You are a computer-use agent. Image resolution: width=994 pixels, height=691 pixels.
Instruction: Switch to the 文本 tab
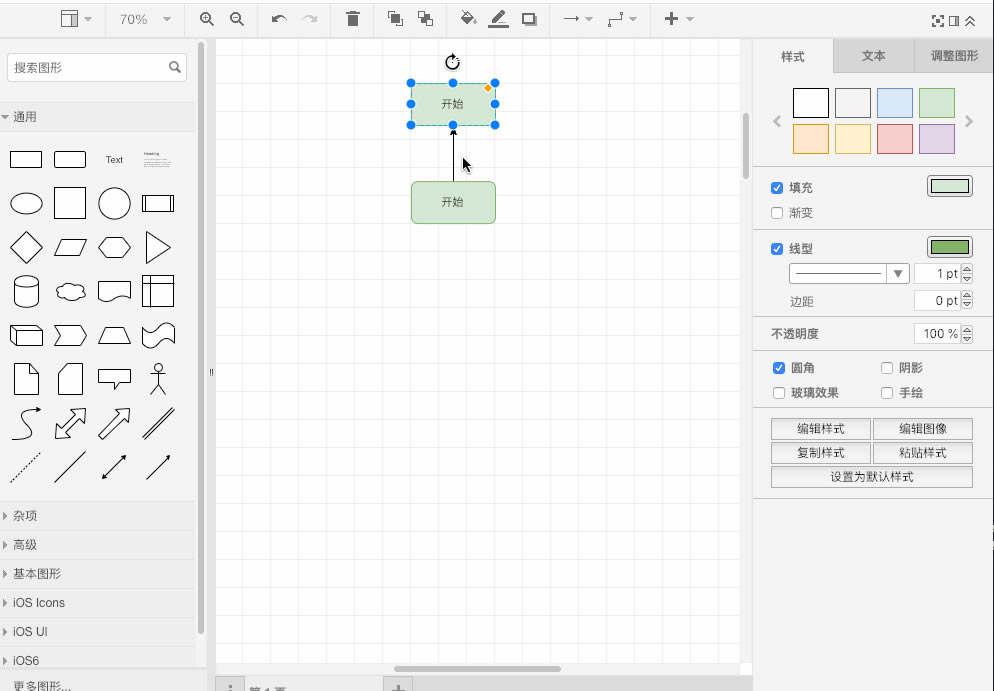pos(873,57)
